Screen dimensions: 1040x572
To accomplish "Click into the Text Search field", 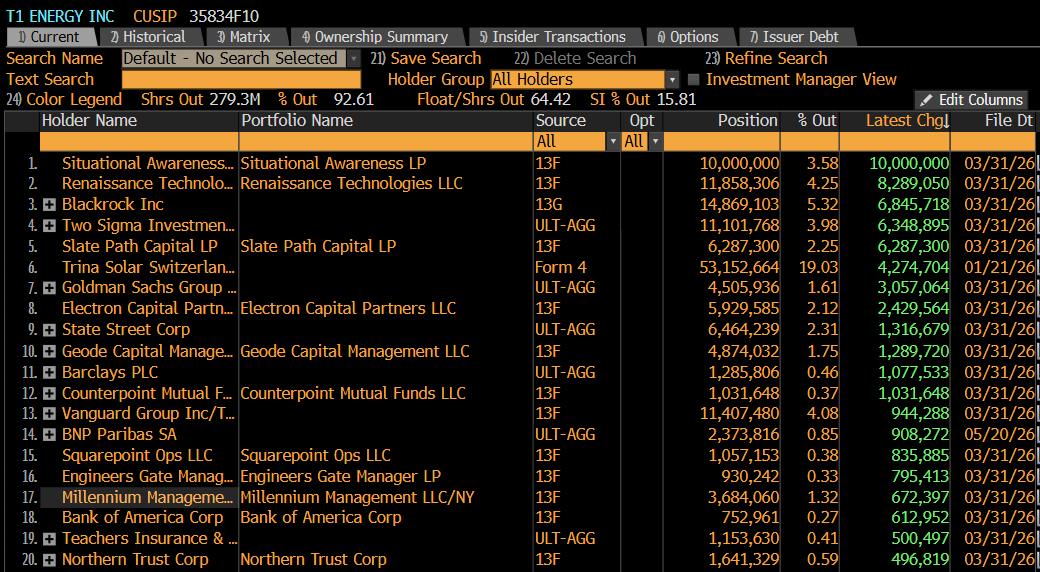I will pos(241,80).
